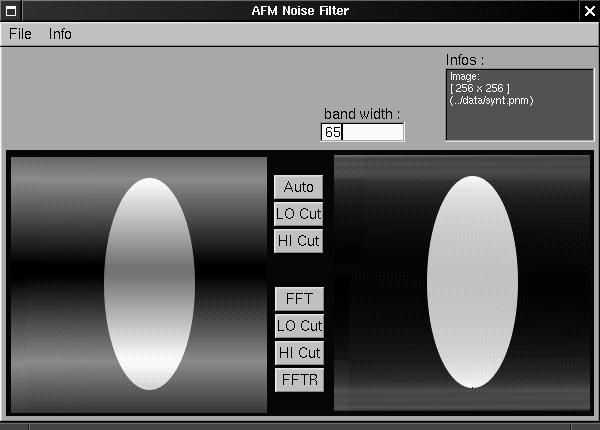600x430 pixels.
Task: Close the AFM Noise Filter window
Action: [x=590, y=11]
